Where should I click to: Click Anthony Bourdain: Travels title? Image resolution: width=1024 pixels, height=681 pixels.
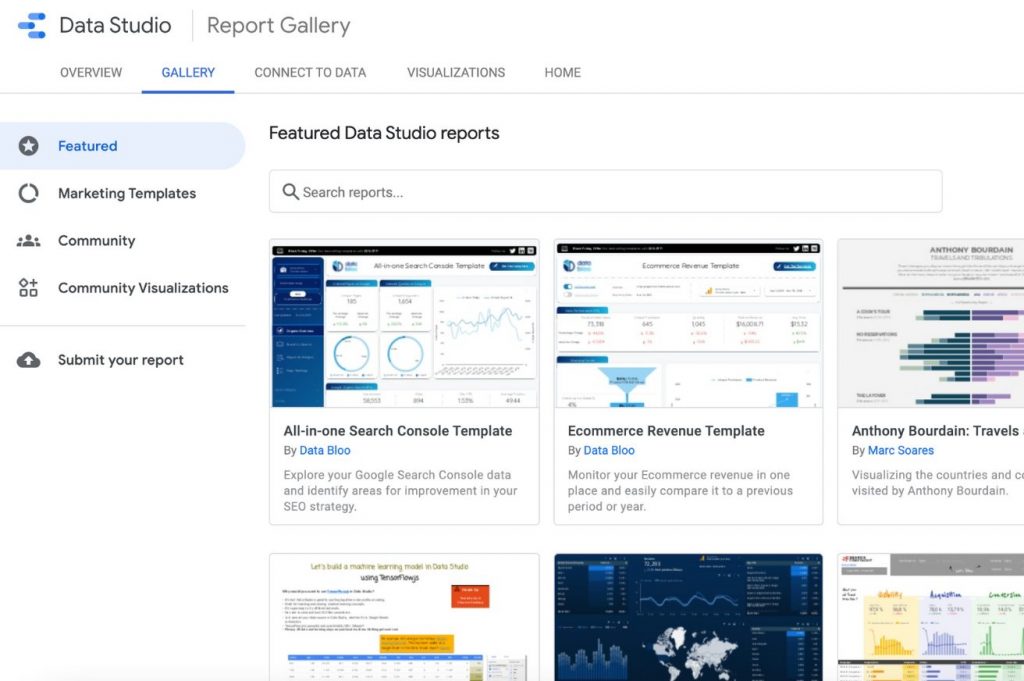[x=937, y=431]
